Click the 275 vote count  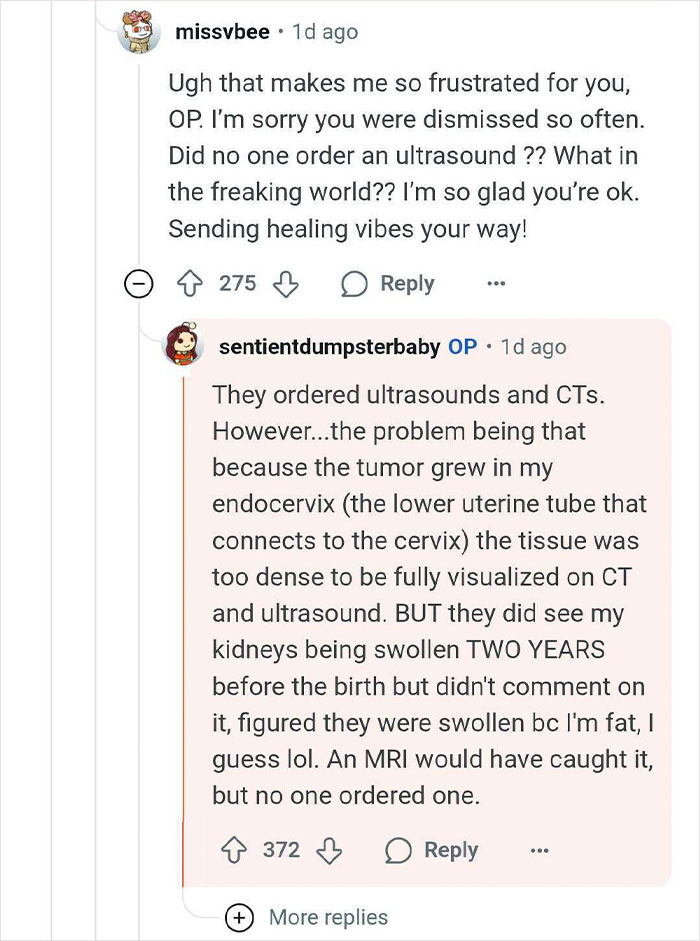[x=238, y=284]
